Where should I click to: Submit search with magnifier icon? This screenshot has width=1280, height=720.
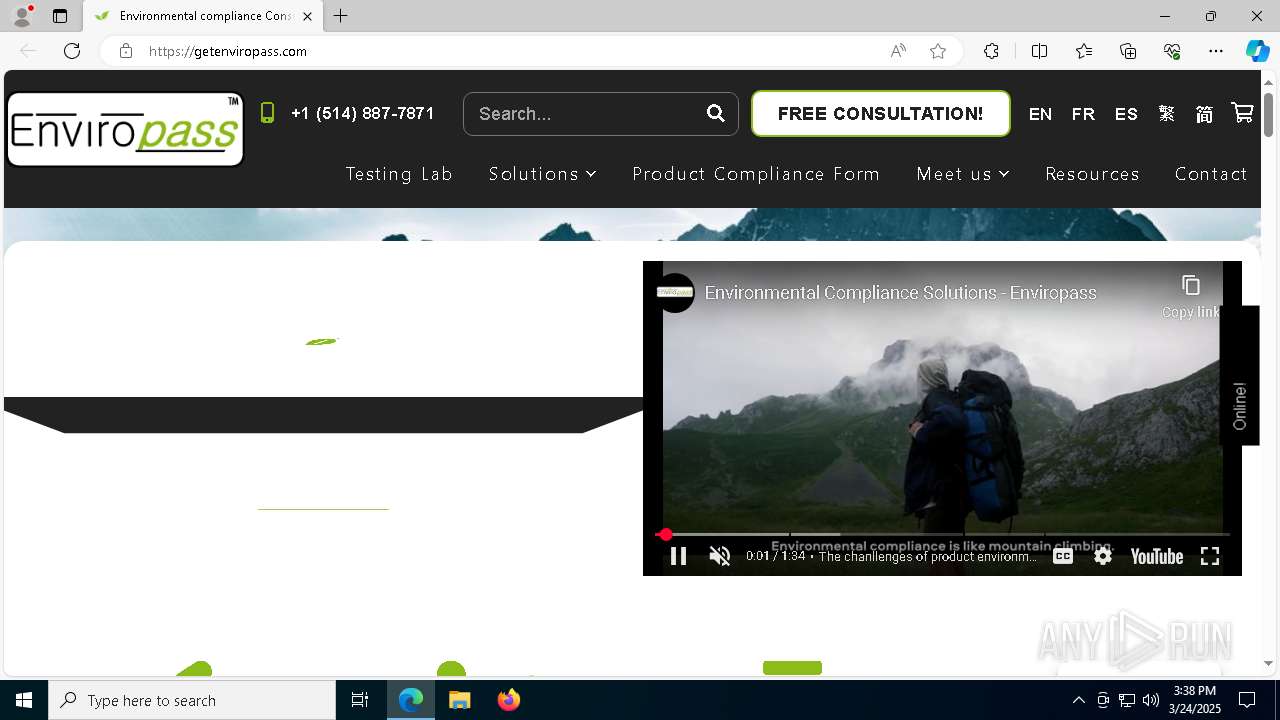716,113
